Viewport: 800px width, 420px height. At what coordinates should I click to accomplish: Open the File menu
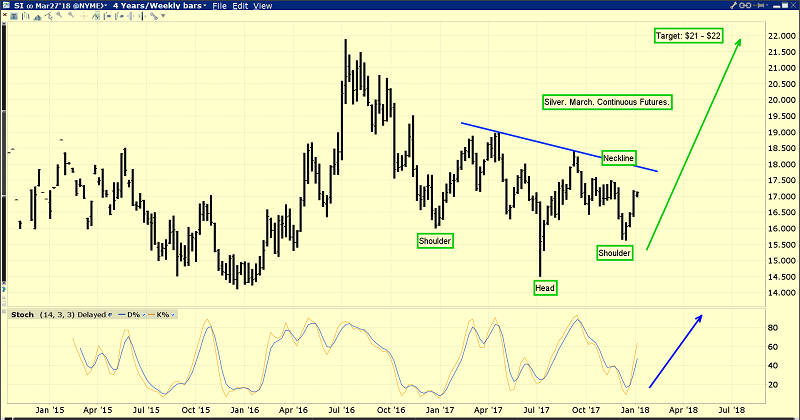pyautogui.click(x=219, y=6)
